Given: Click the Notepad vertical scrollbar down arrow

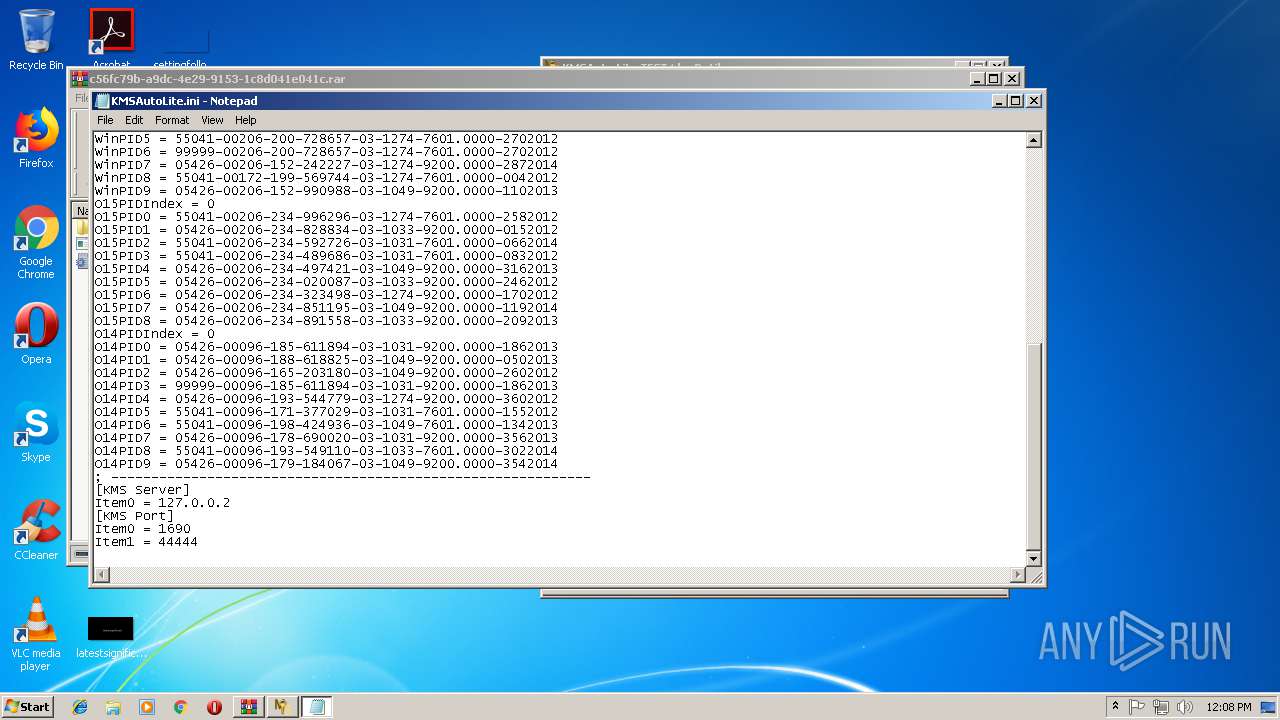Looking at the screenshot, I should coord(1034,559).
